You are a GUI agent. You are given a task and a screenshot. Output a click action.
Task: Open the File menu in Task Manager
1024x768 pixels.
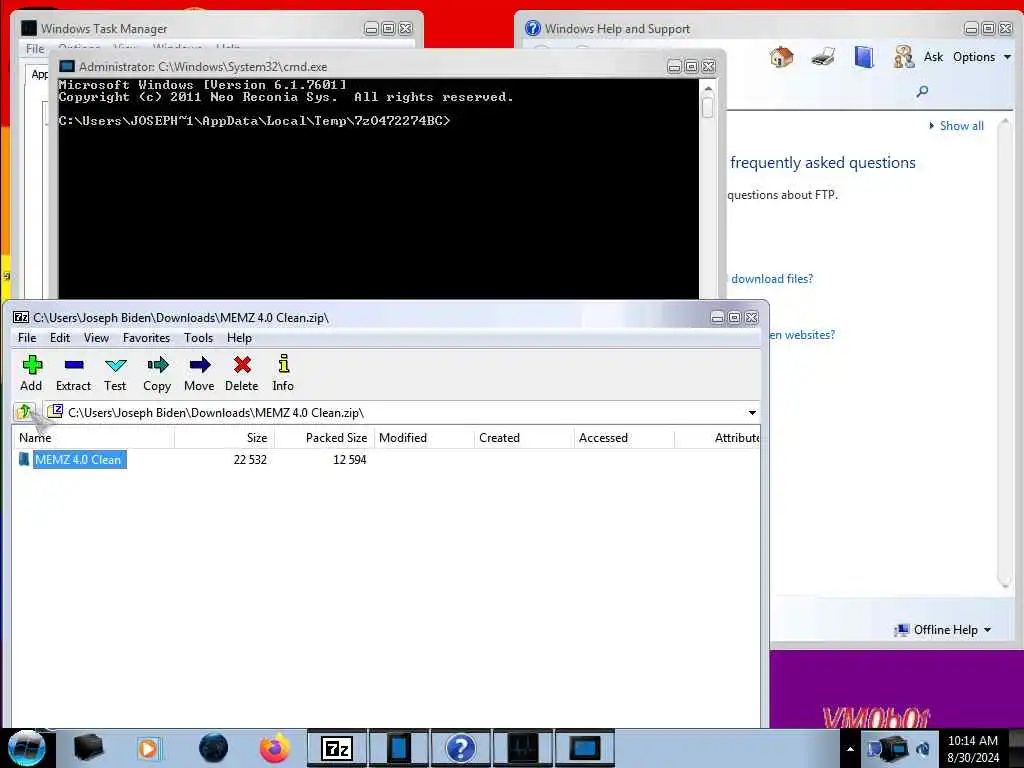tap(35, 49)
